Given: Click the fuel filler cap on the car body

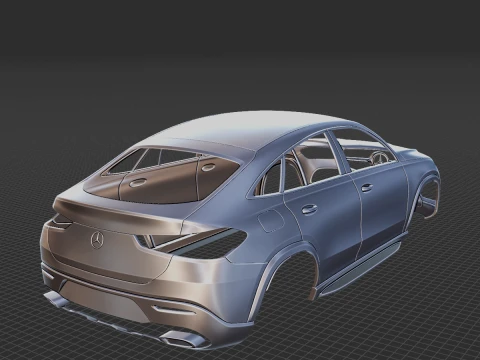Looking at the screenshot, I should pyautogui.click(x=271, y=221).
